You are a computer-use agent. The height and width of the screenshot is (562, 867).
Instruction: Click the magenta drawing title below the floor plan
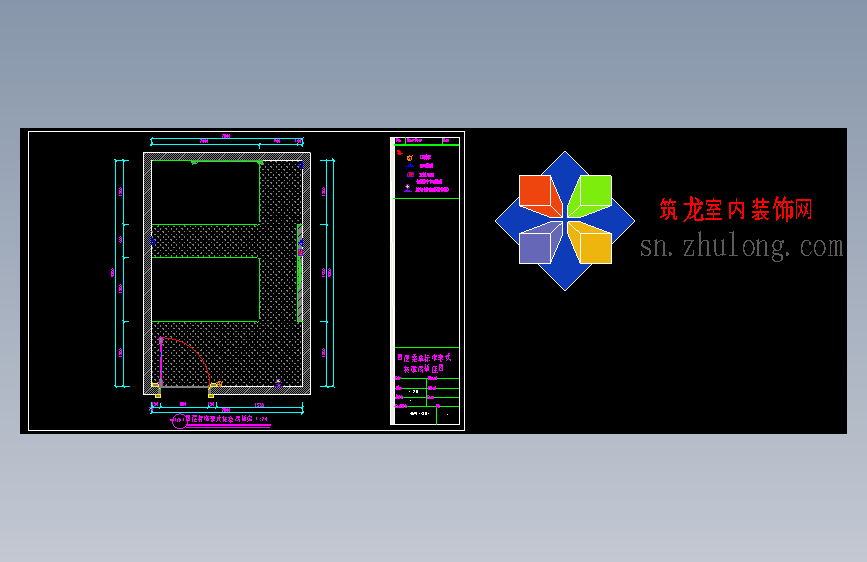click(x=227, y=419)
